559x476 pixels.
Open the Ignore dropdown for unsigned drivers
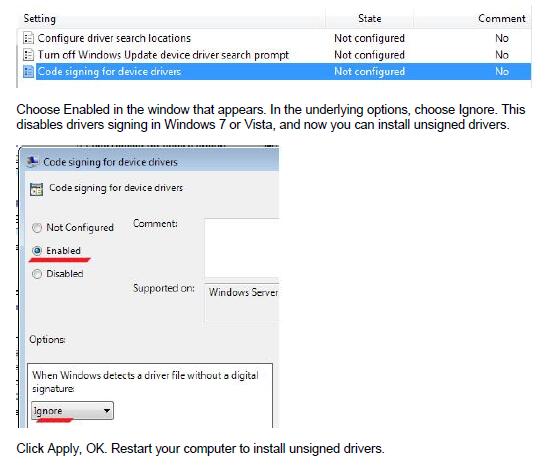coord(72,411)
